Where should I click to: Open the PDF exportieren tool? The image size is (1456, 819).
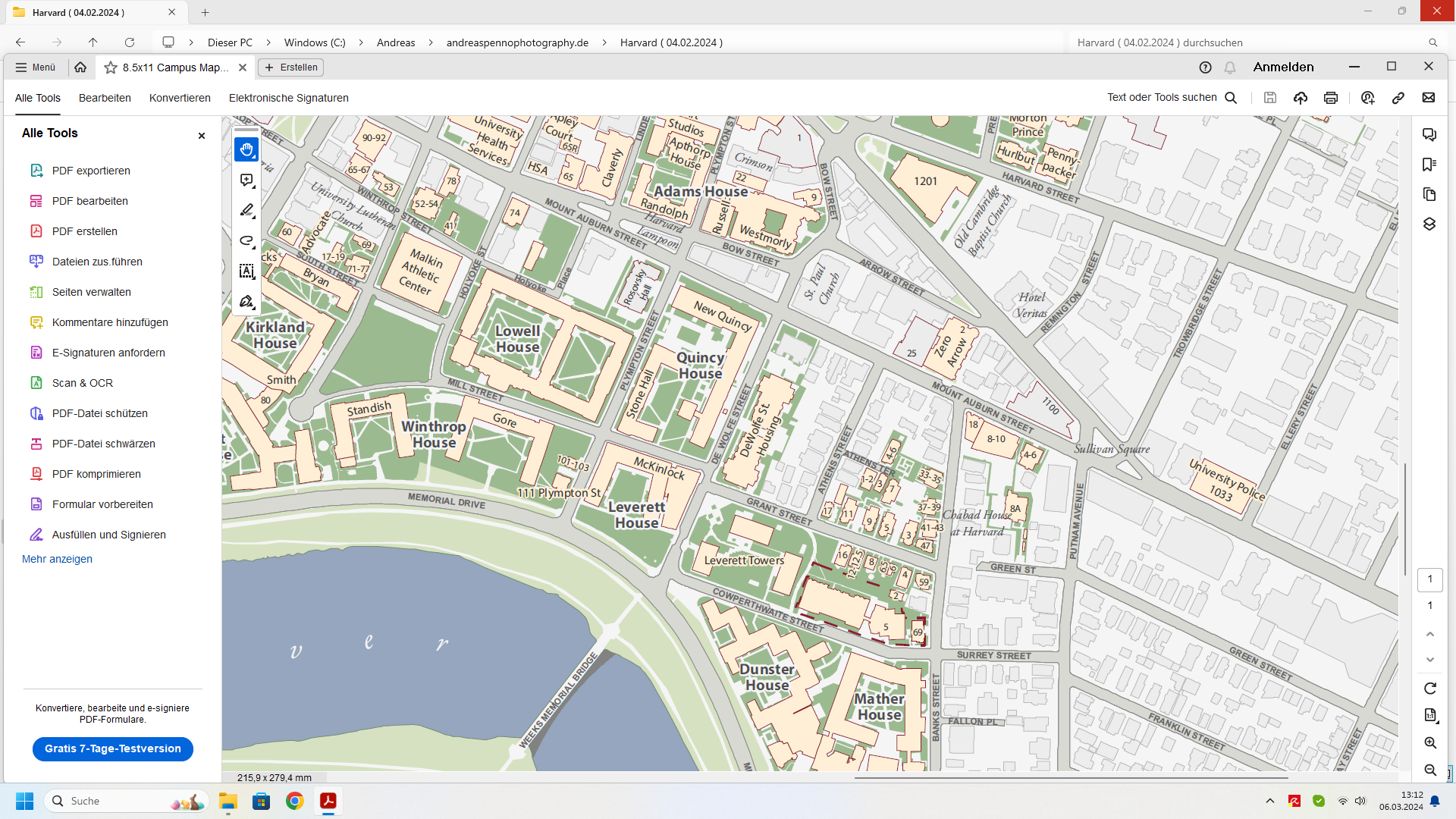pos(91,171)
